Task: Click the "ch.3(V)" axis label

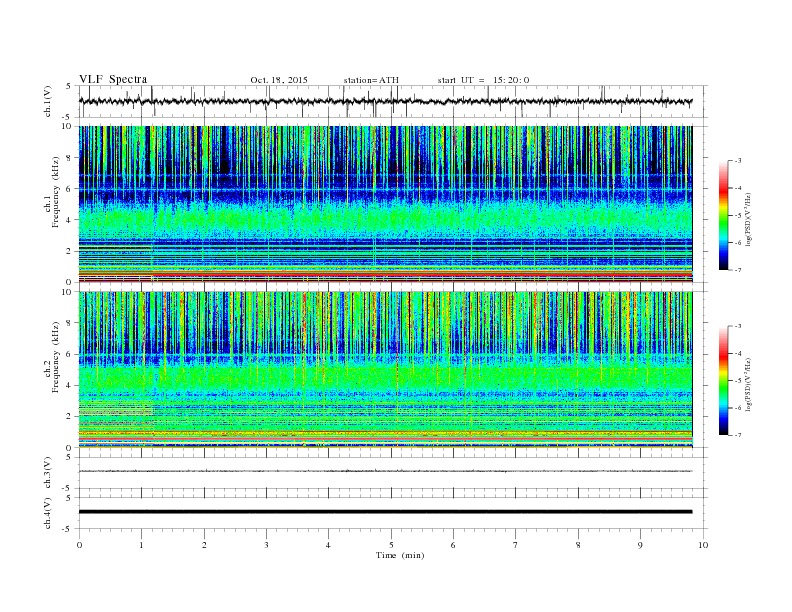Action: pos(48,473)
